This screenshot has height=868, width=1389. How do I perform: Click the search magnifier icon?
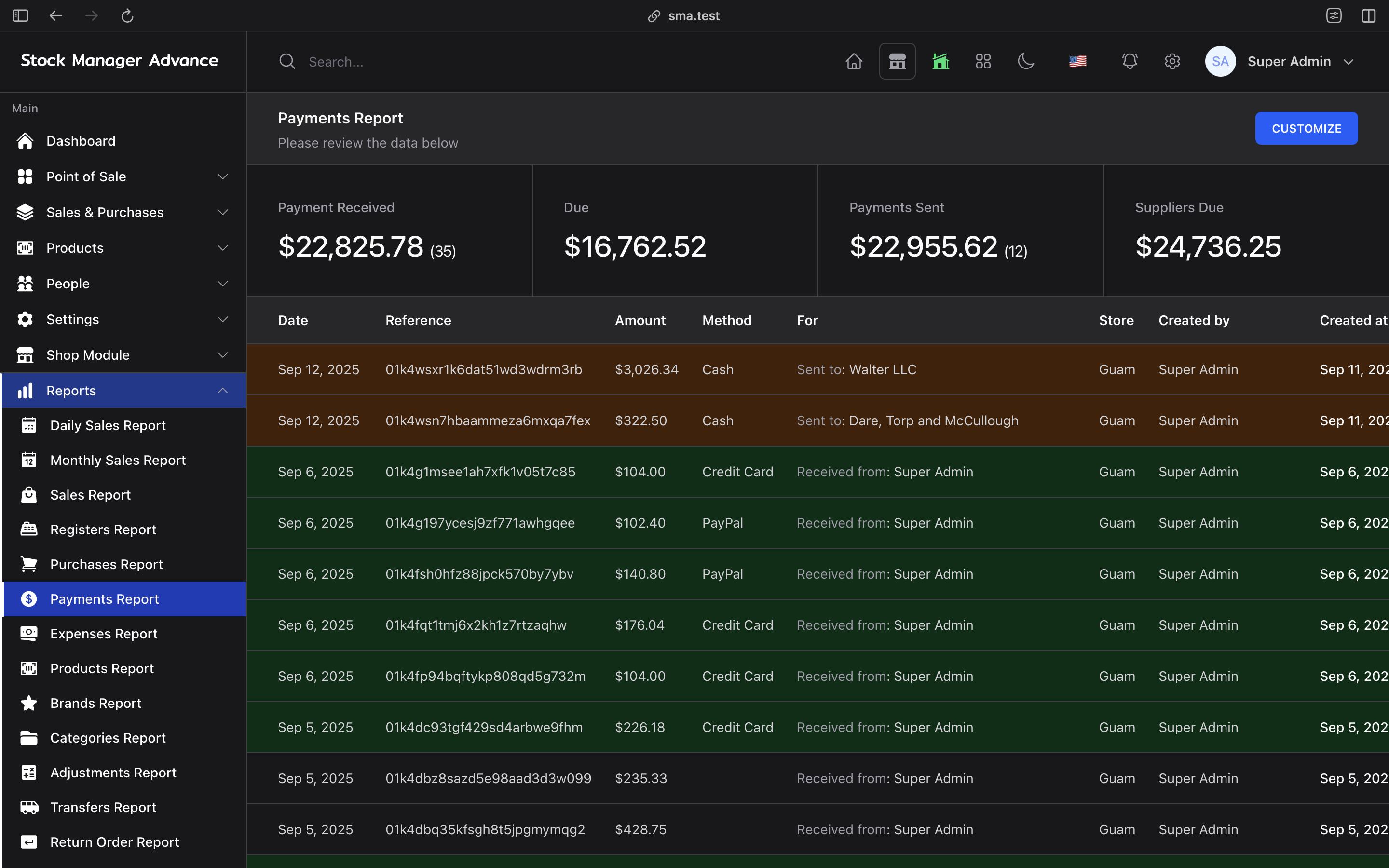click(x=287, y=61)
